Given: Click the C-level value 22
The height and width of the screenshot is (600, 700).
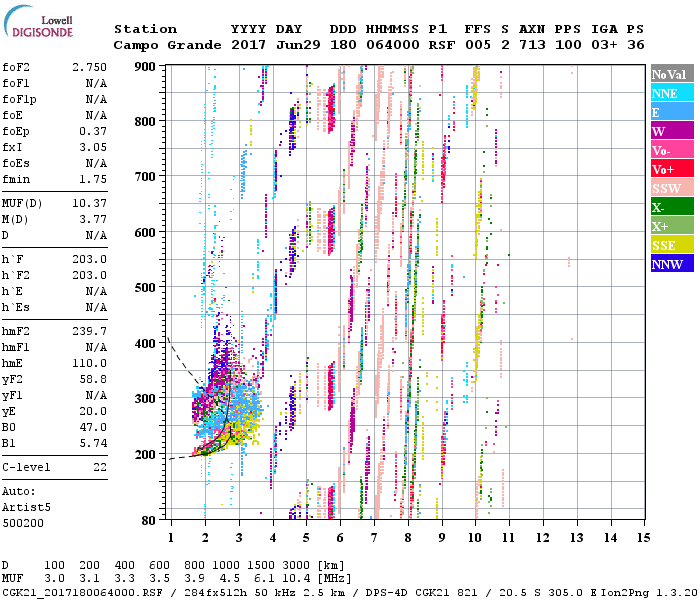Looking at the screenshot, I should click(97, 467).
